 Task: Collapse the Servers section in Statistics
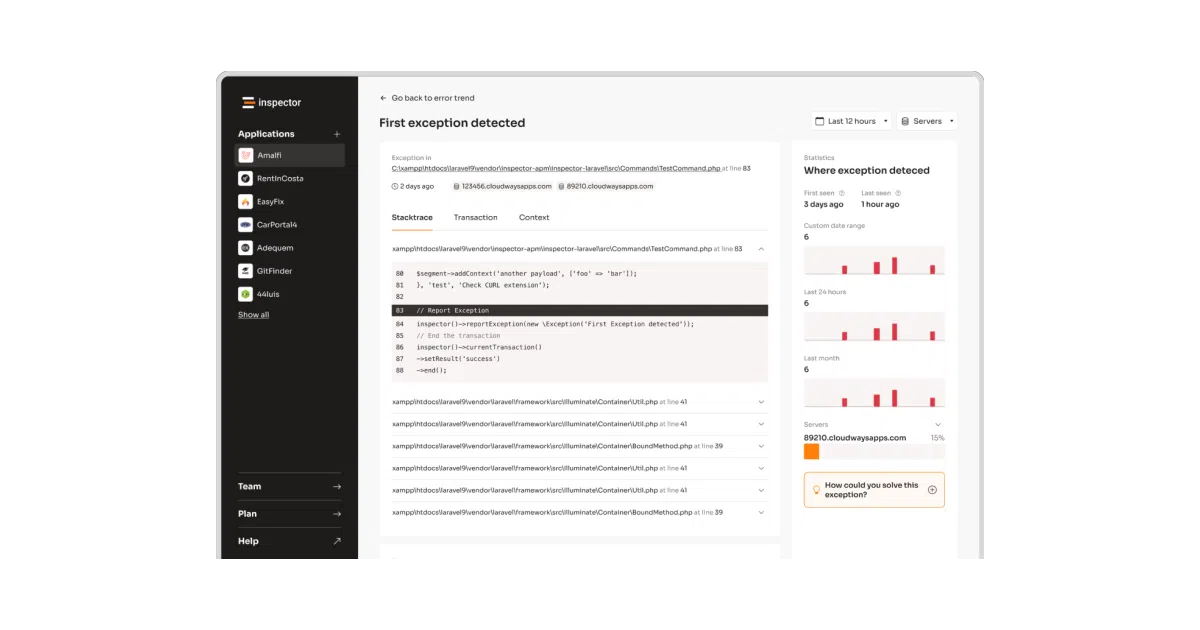tap(938, 425)
